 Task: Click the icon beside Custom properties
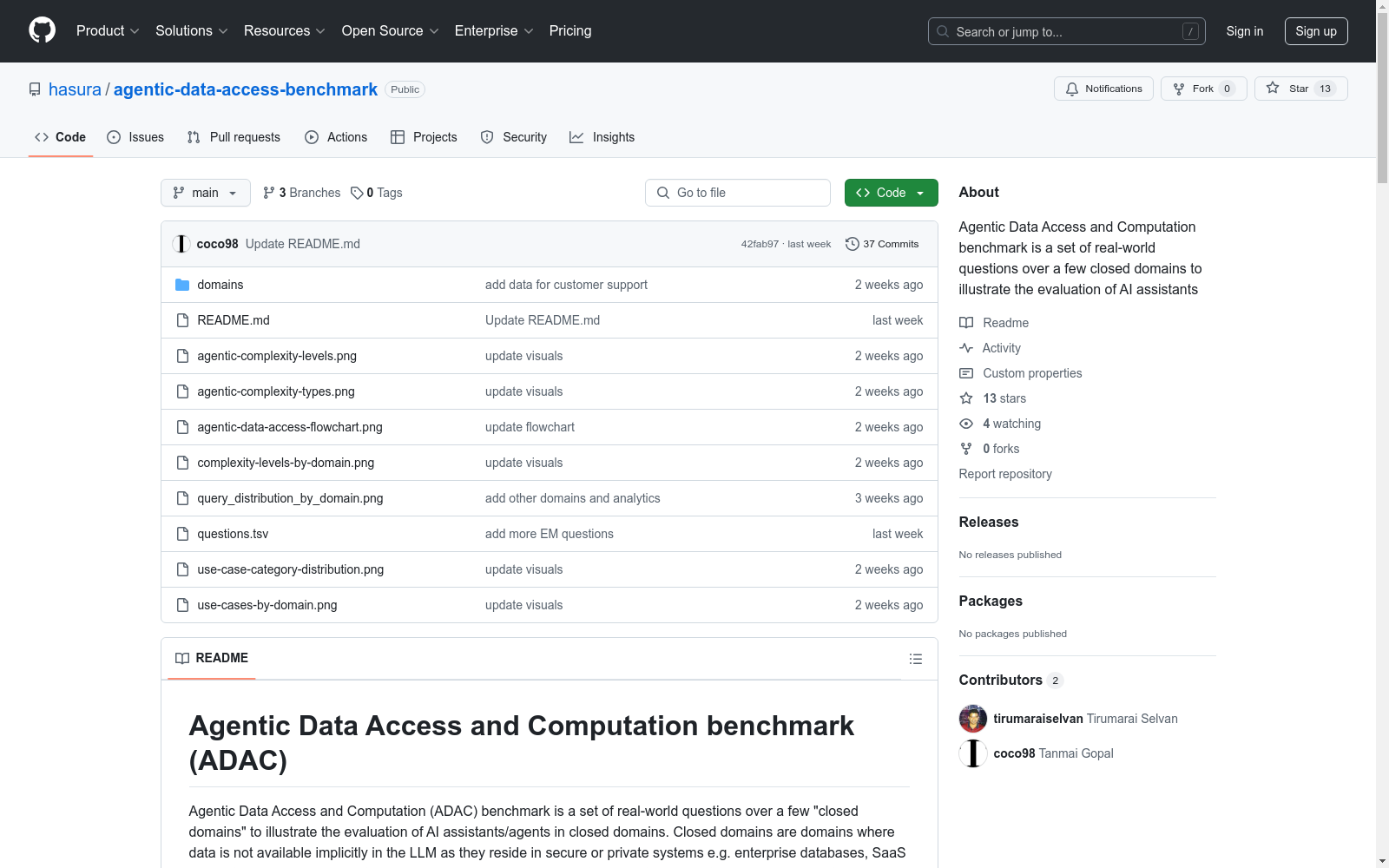[x=966, y=373]
